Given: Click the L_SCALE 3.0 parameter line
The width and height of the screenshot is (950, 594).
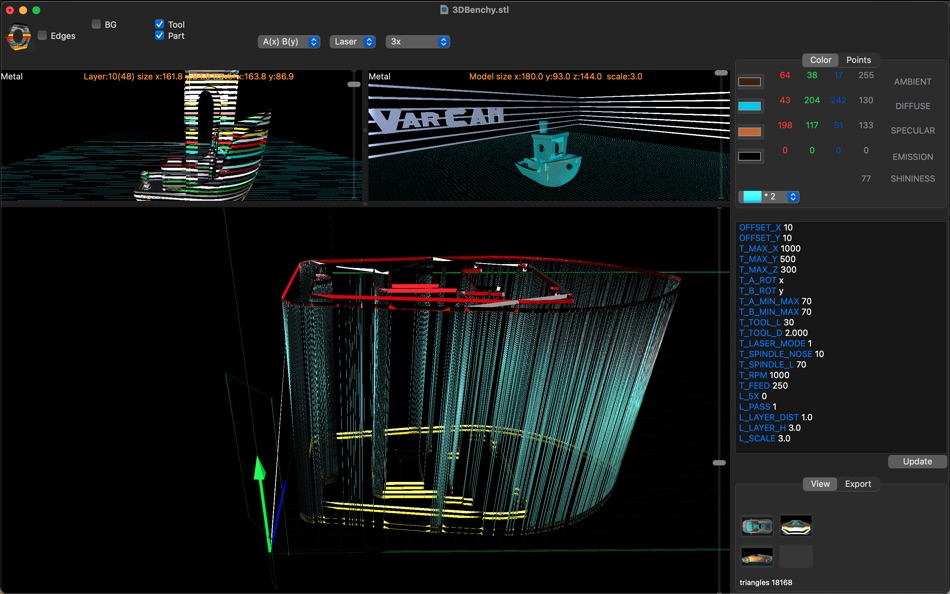Looking at the screenshot, I should (x=765, y=438).
